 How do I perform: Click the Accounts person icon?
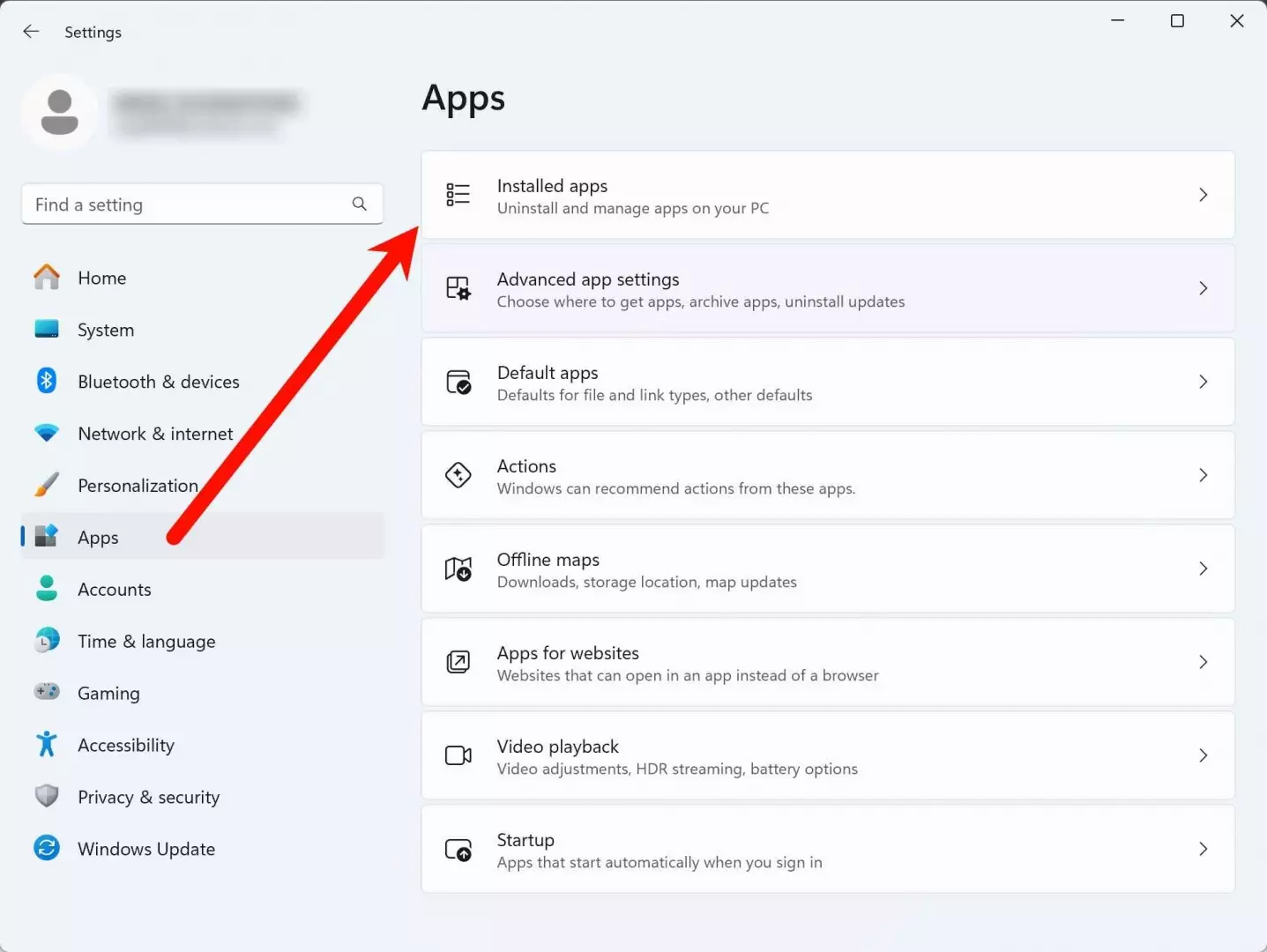click(x=47, y=589)
